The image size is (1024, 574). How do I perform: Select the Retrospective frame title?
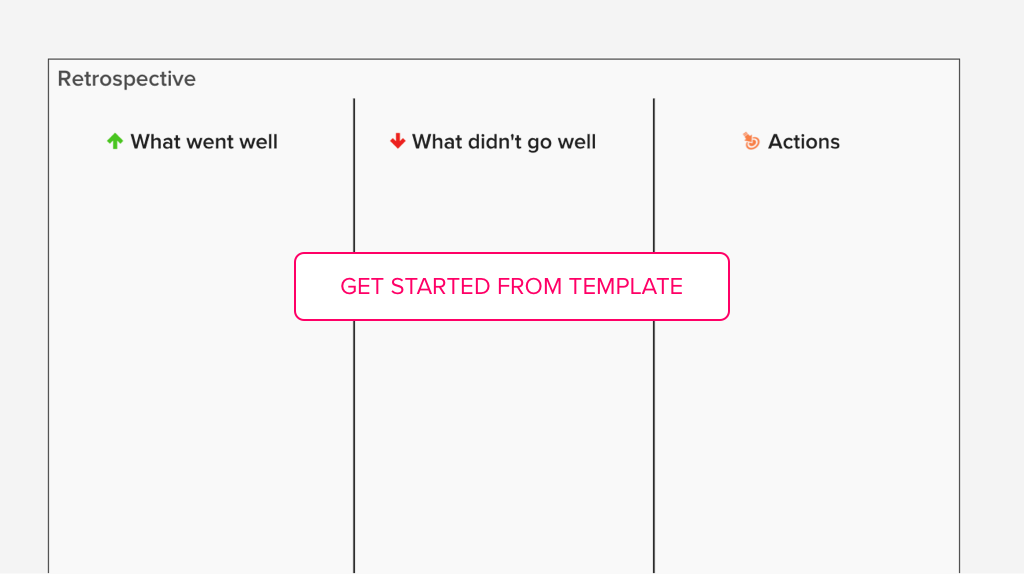click(x=127, y=79)
